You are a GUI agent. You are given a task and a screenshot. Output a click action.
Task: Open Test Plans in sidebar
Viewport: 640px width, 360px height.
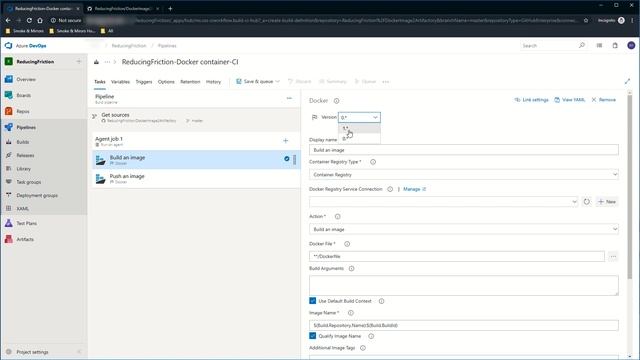[27, 223]
